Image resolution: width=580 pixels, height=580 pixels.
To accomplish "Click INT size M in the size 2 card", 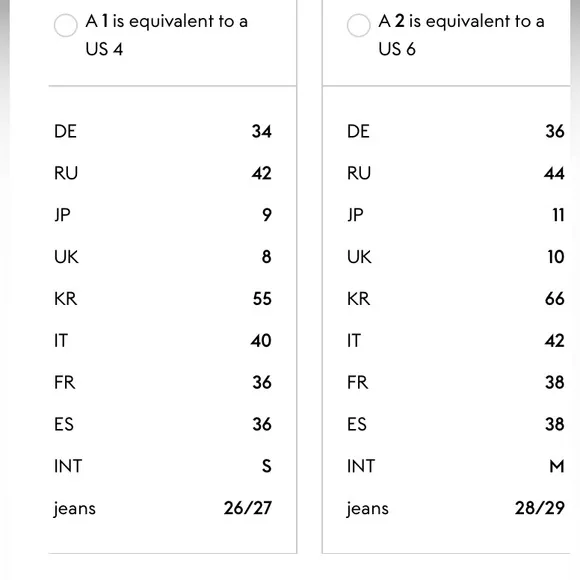I will tap(557, 466).
